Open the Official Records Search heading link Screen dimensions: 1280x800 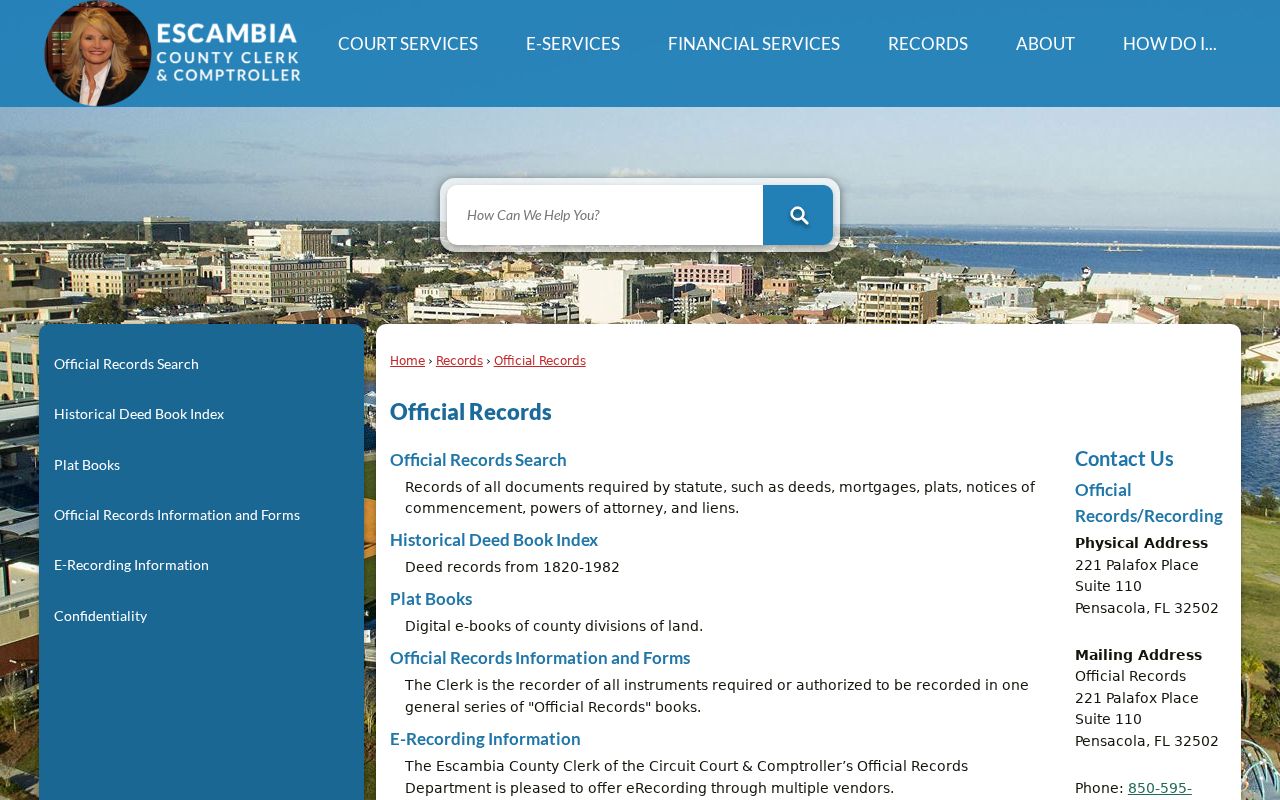[478, 460]
